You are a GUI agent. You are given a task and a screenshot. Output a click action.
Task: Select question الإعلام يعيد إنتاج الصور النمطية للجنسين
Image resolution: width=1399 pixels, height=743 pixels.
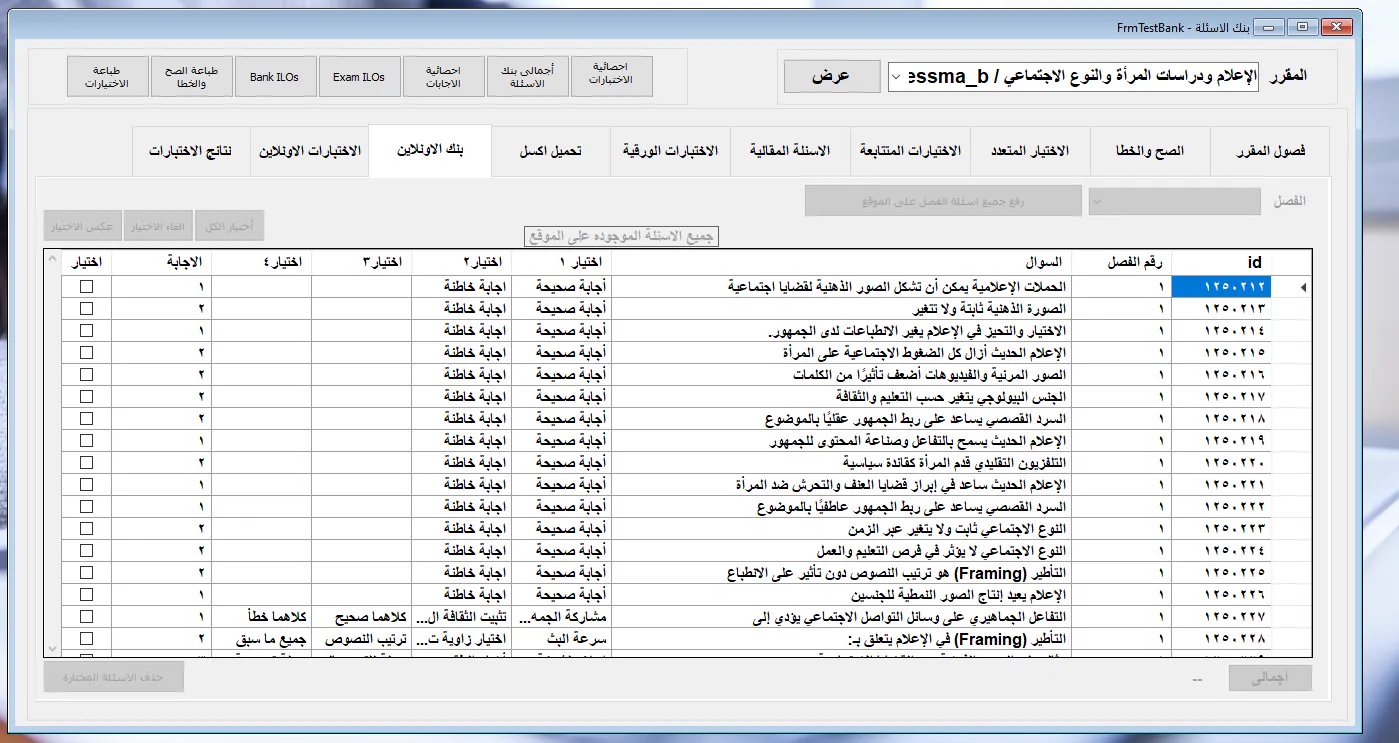pos(841,595)
